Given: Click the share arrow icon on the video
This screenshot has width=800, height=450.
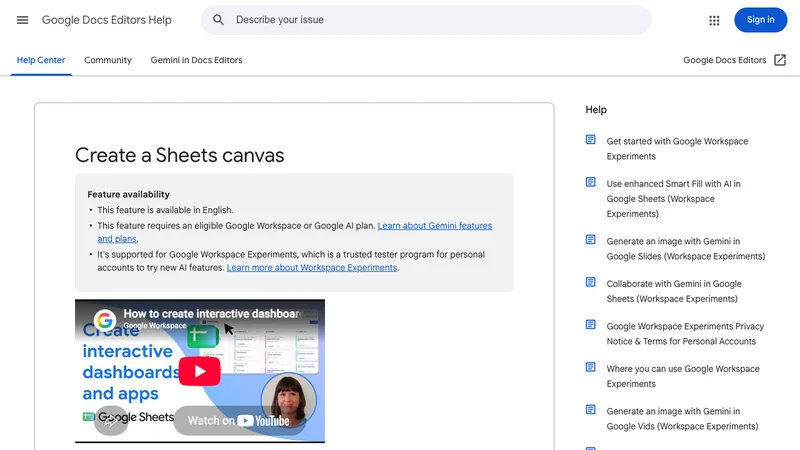Looking at the screenshot, I should 111,420.
